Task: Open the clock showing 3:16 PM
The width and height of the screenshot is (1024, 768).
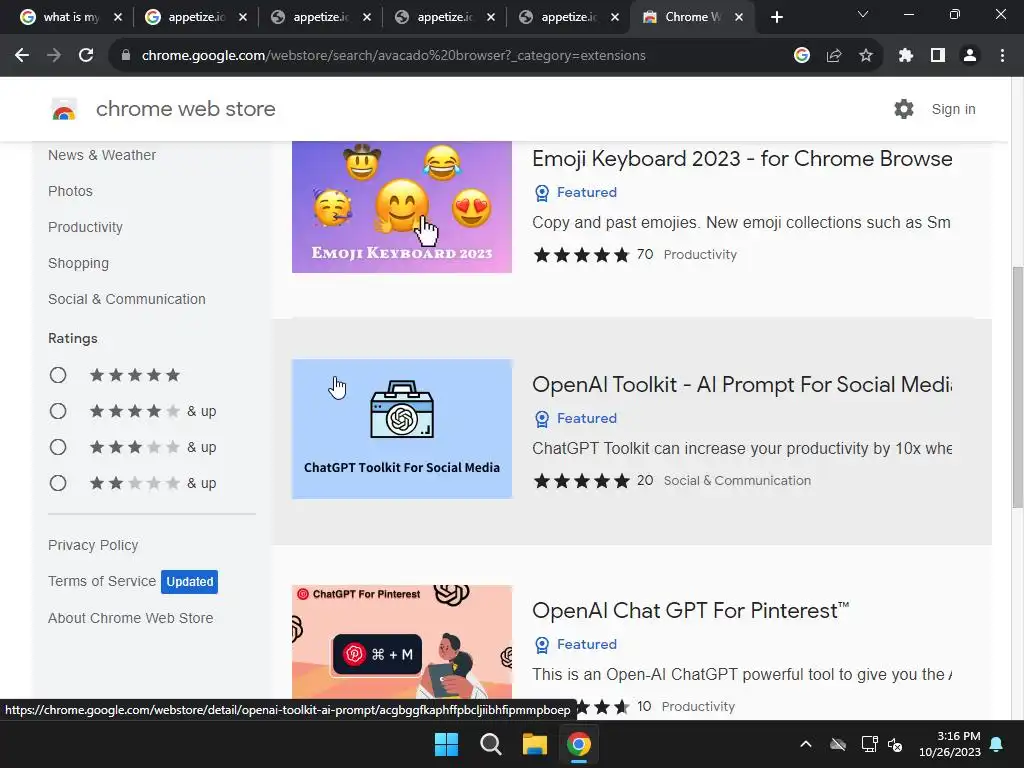Action: click(950, 744)
